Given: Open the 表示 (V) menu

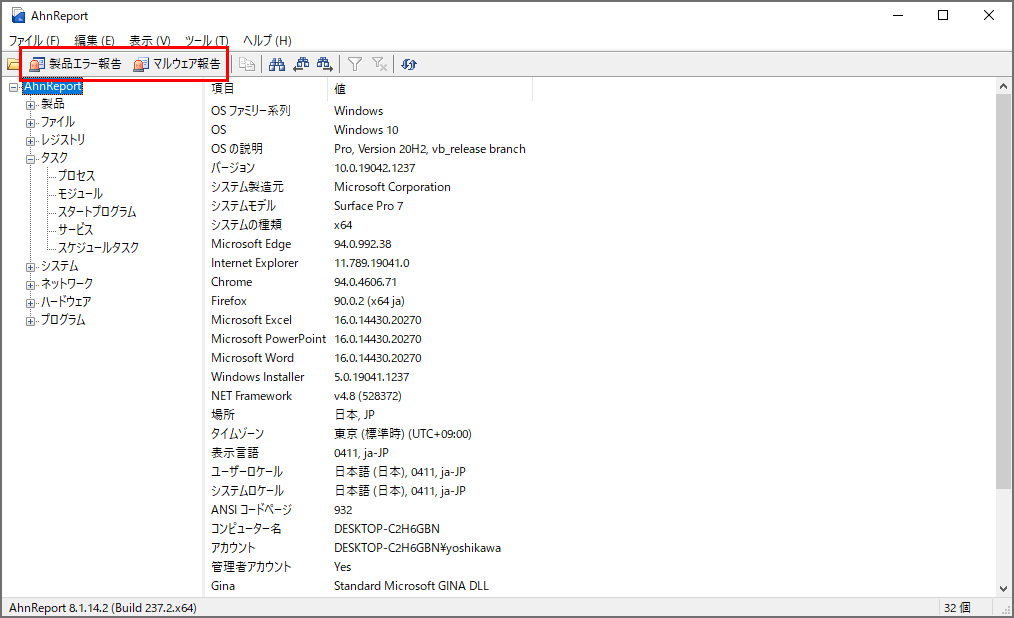Looking at the screenshot, I should pos(150,41).
